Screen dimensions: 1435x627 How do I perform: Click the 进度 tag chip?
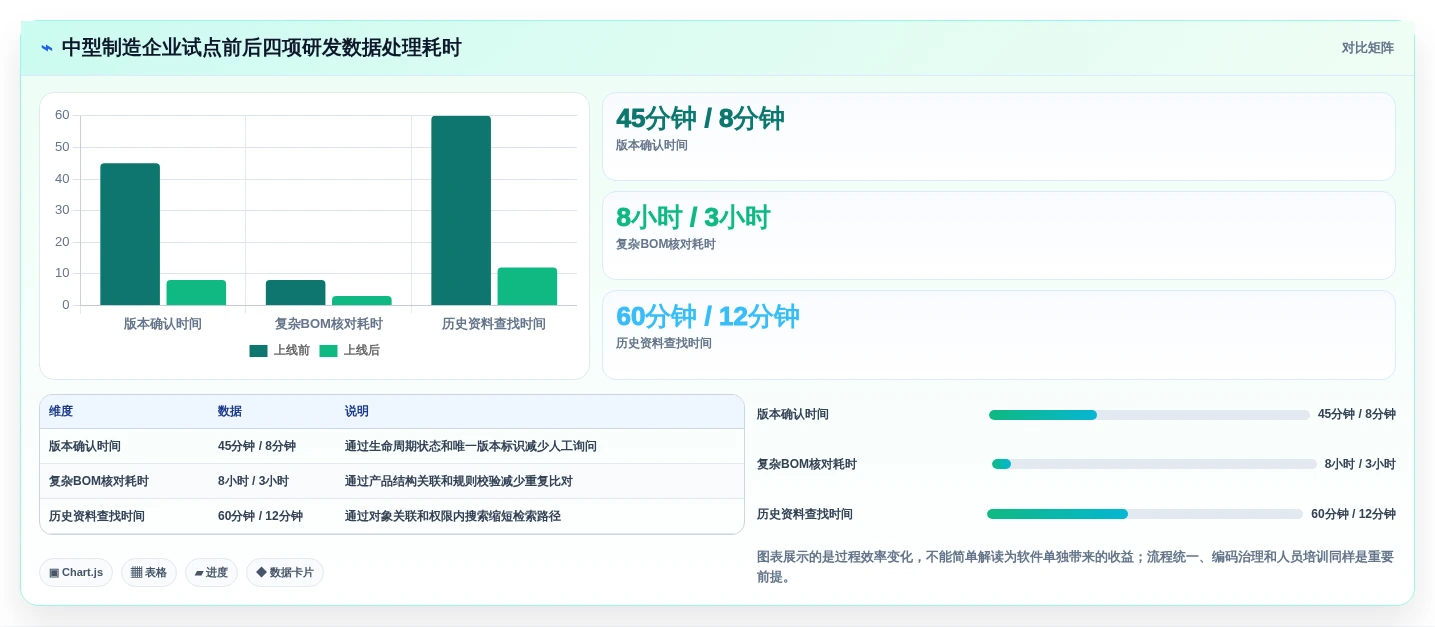tap(211, 572)
